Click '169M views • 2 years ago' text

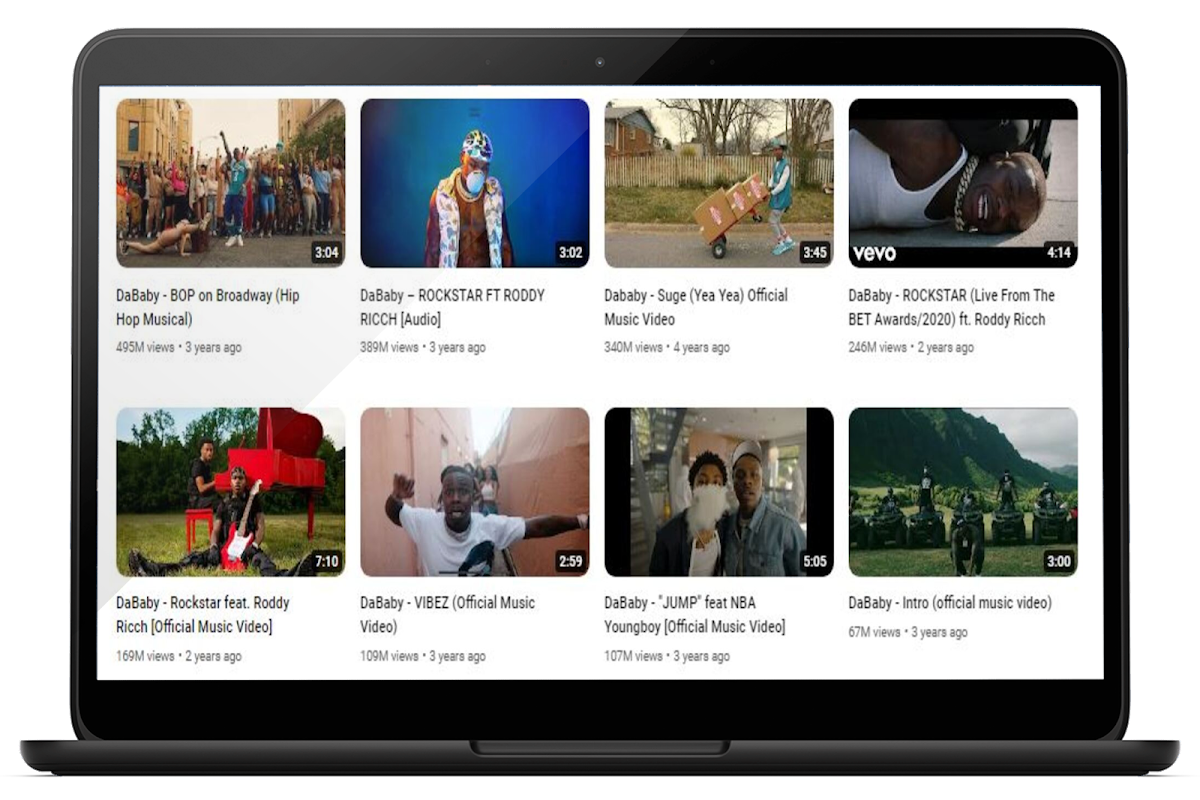point(179,657)
